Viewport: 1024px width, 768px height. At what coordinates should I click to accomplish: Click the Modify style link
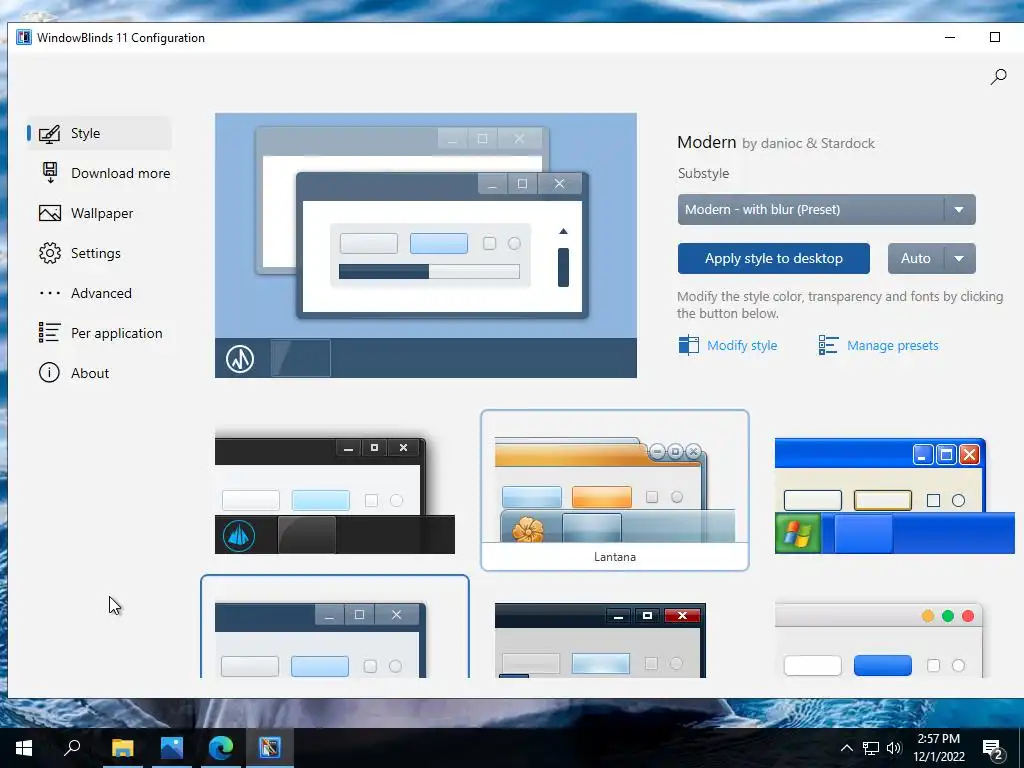click(x=742, y=345)
